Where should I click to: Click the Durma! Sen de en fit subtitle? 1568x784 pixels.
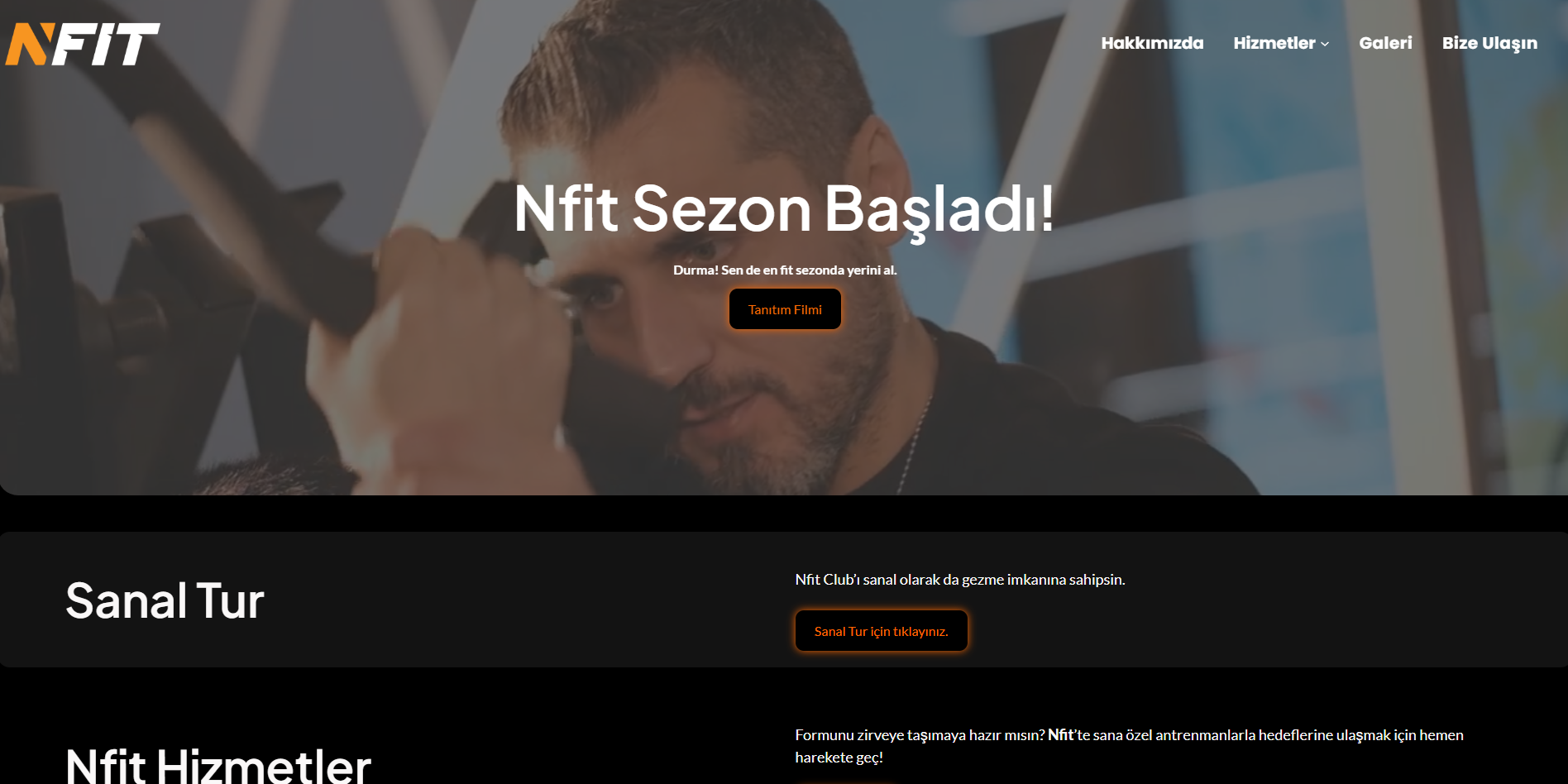[x=785, y=270]
